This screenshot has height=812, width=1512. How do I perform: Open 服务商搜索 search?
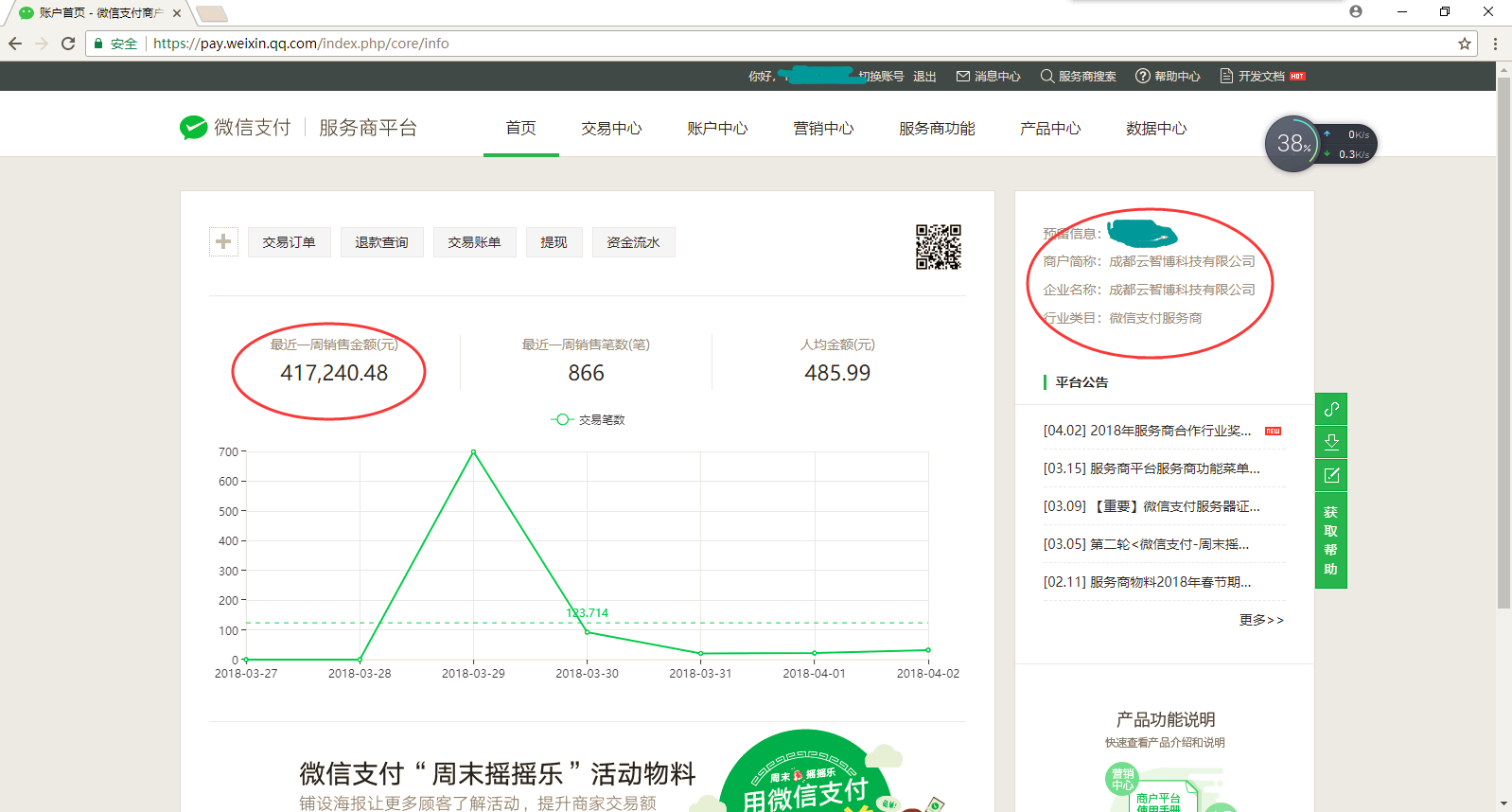point(1079,77)
